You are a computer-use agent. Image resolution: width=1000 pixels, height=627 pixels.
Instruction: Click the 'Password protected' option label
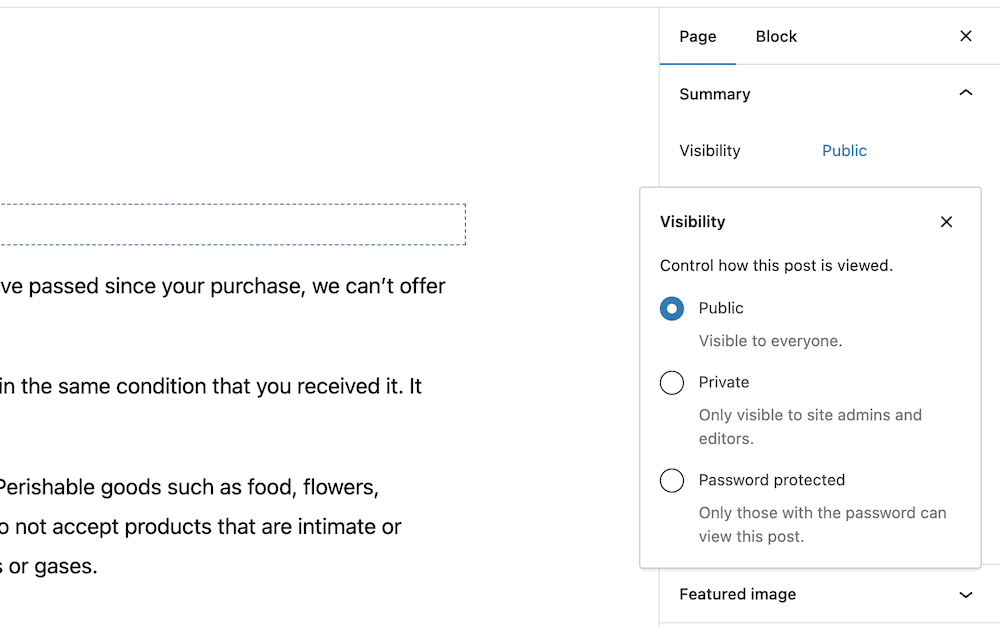pyautogui.click(x=771, y=480)
